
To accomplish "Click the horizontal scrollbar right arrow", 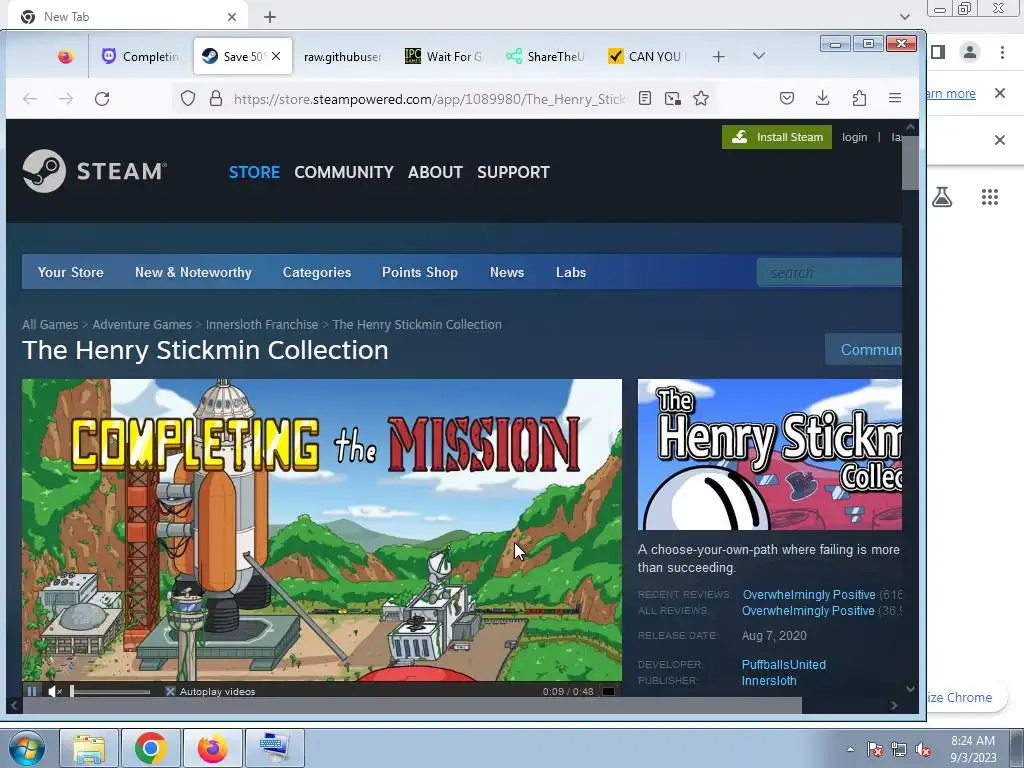I will (x=894, y=705).
